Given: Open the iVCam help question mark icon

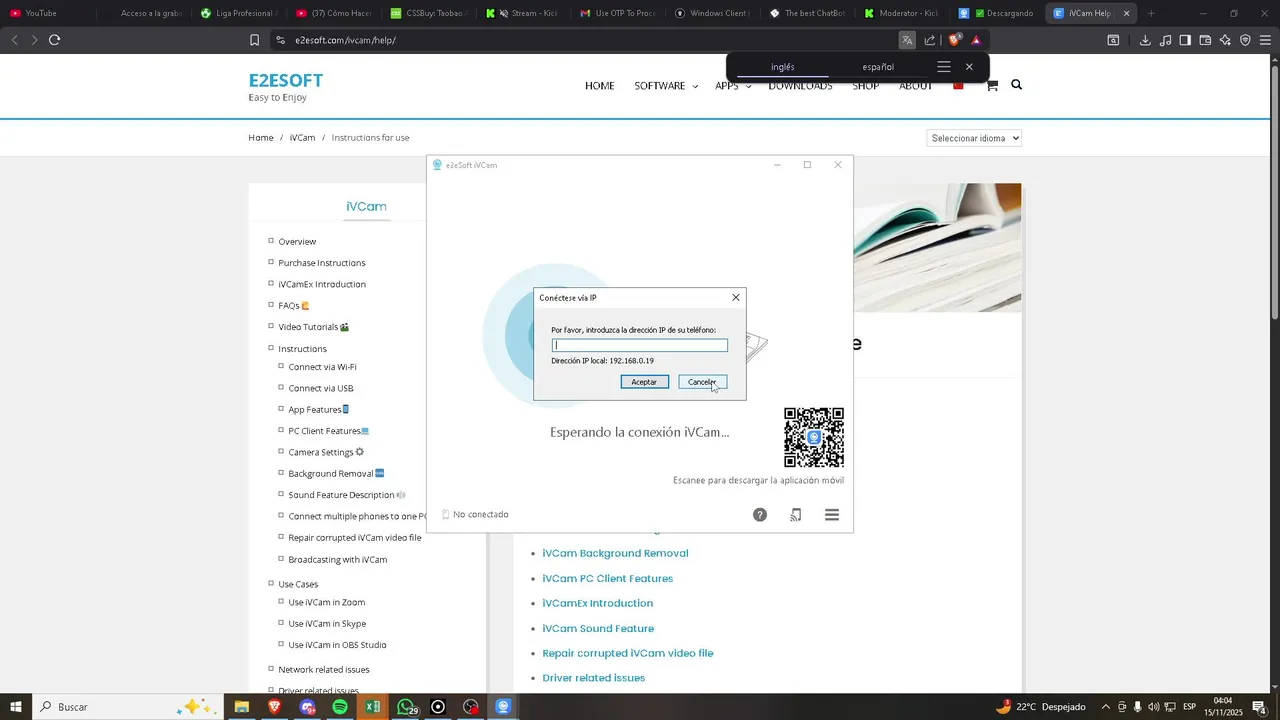Looking at the screenshot, I should pyautogui.click(x=760, y=515).
